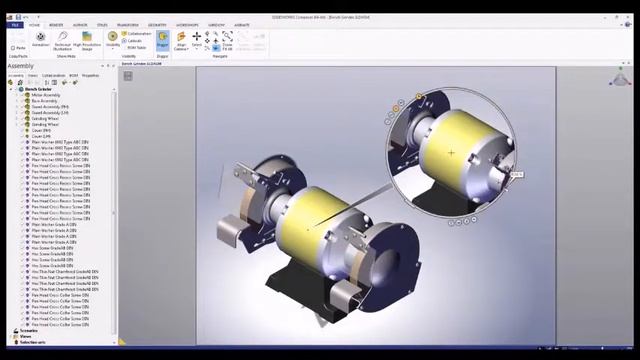Switch to the RENDER ribbon tab
Viewport: 640px width, 360px height.
(x=56, y=25)
